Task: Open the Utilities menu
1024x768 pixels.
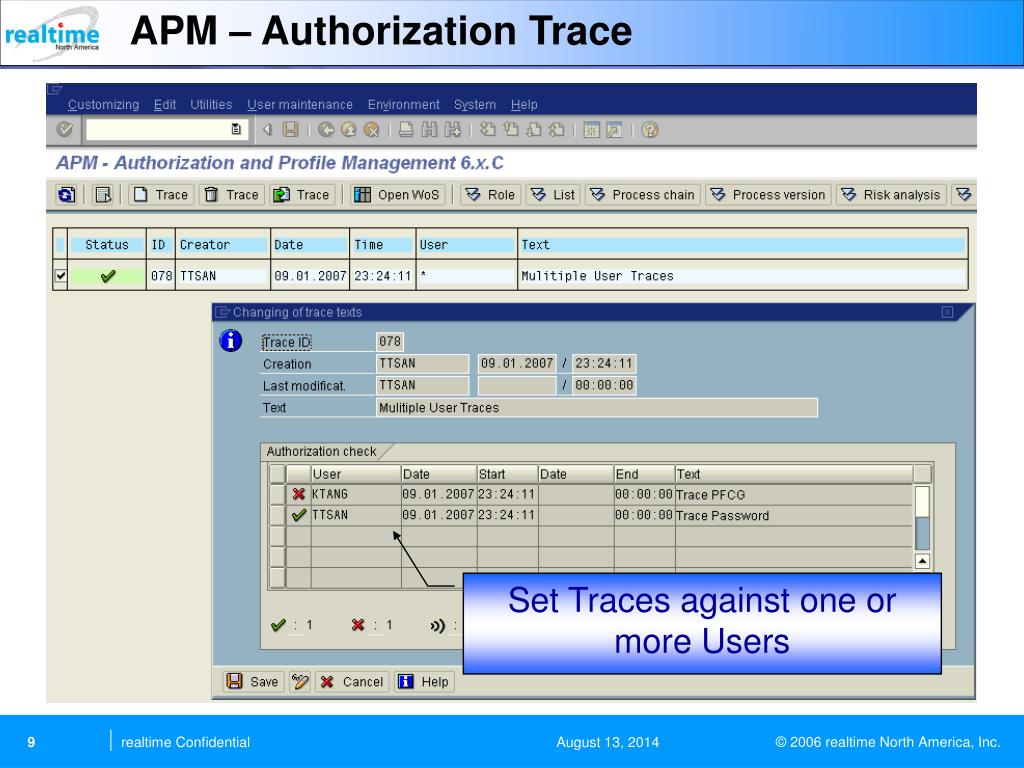Action: (x=211, y=104)
